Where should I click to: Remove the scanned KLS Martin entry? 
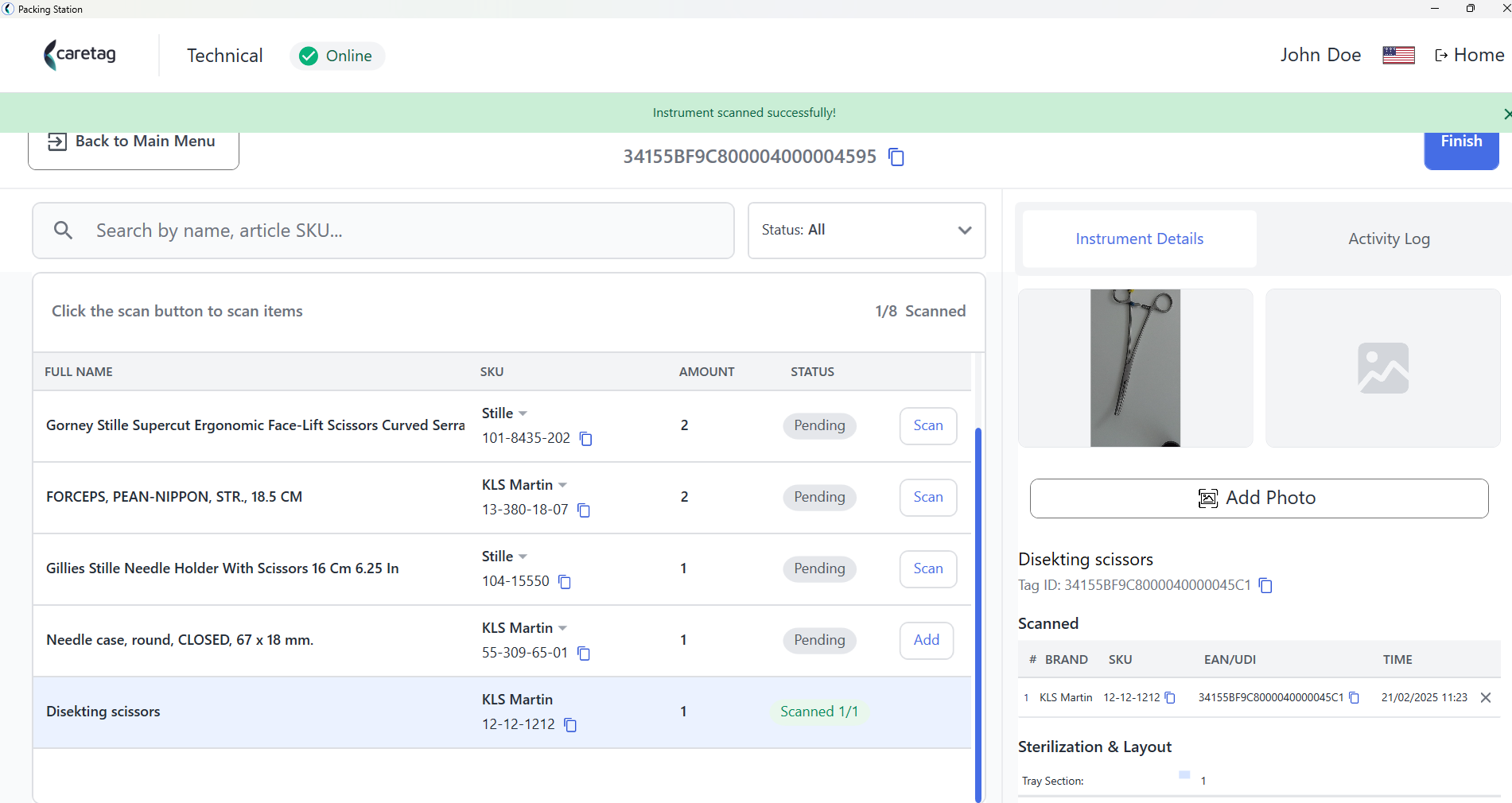[x=1486, y=697]
